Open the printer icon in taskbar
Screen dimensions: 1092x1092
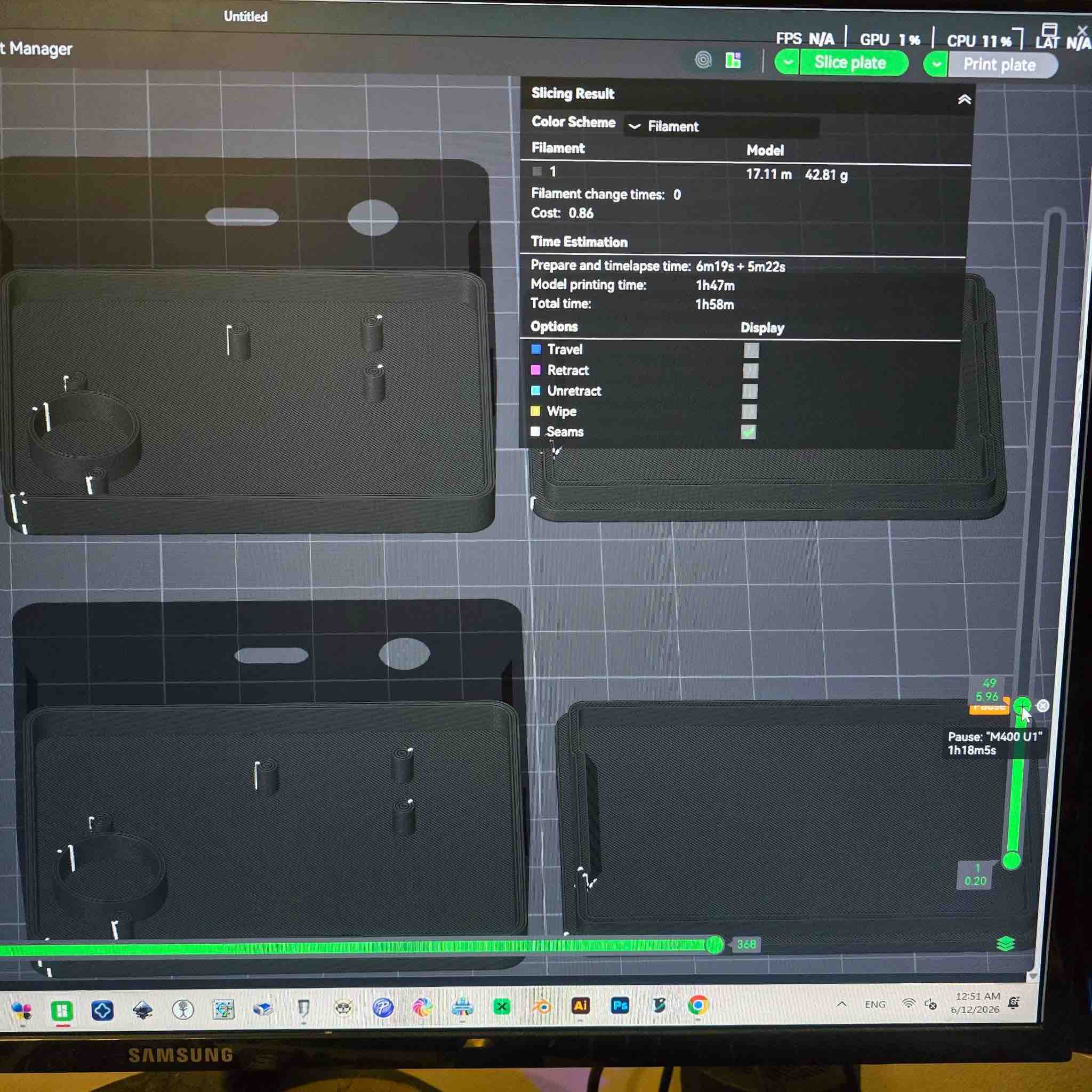click(x=462, y=1007)
